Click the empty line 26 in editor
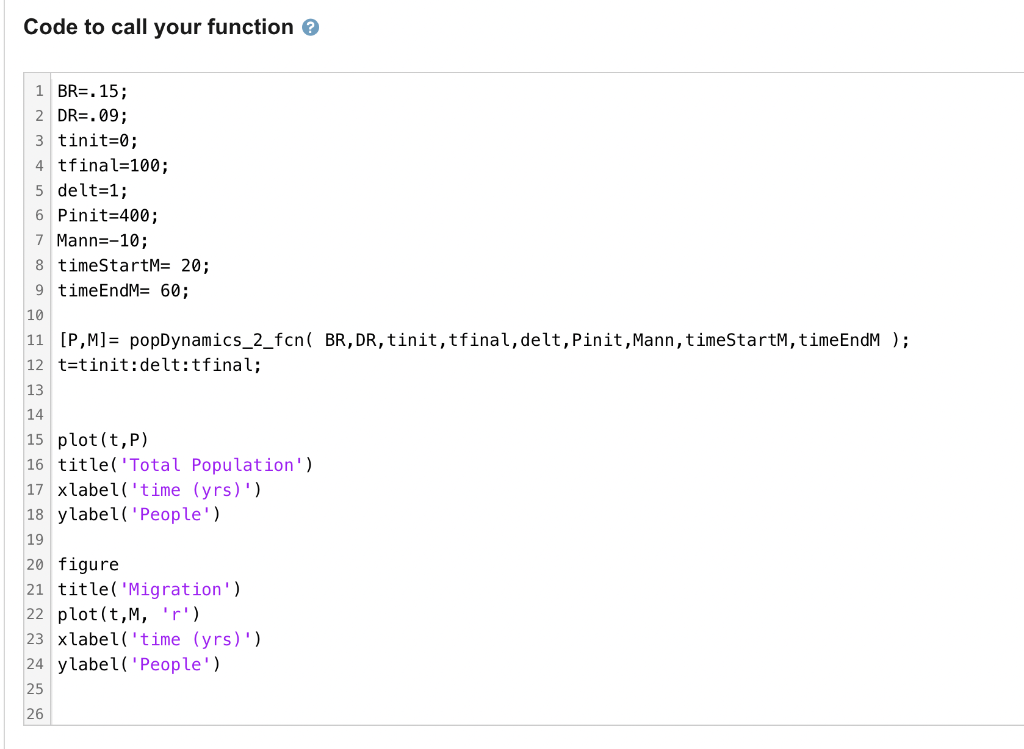Screen dimensions: 1024x749 click(536, 714)
